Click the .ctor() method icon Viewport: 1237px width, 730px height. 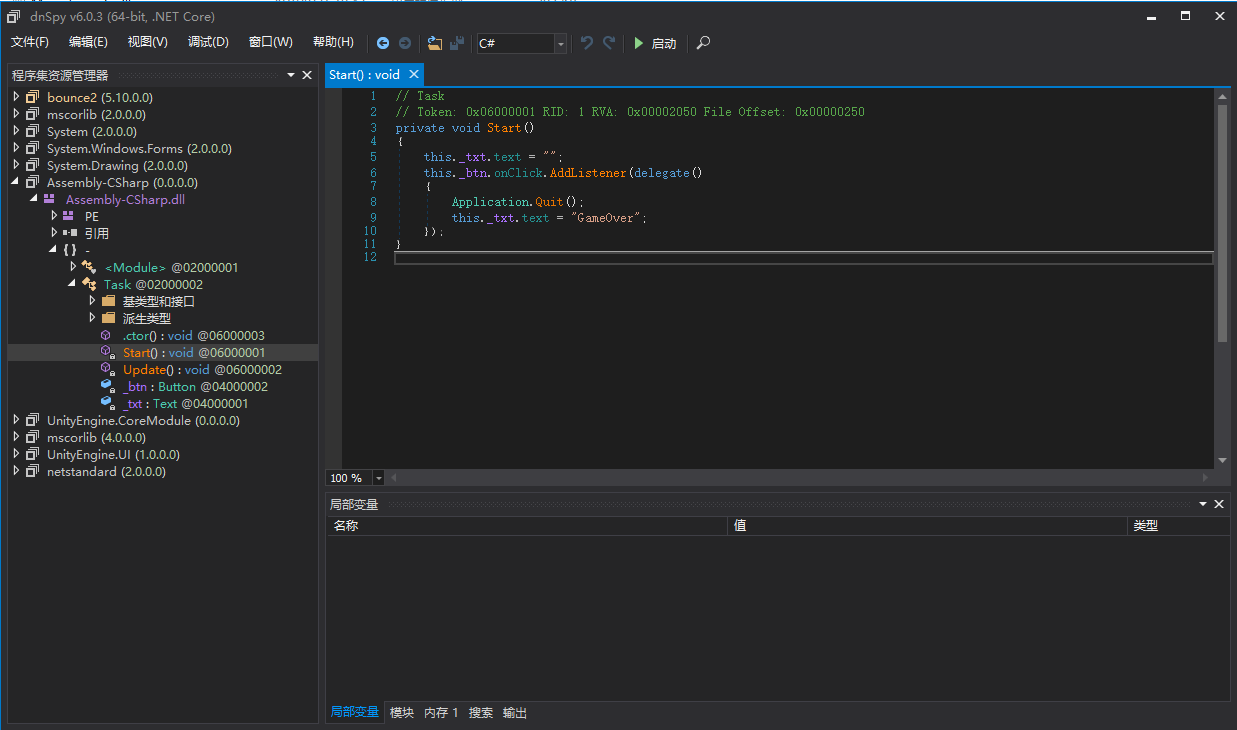pyautogui.click(x=107, y=335)
